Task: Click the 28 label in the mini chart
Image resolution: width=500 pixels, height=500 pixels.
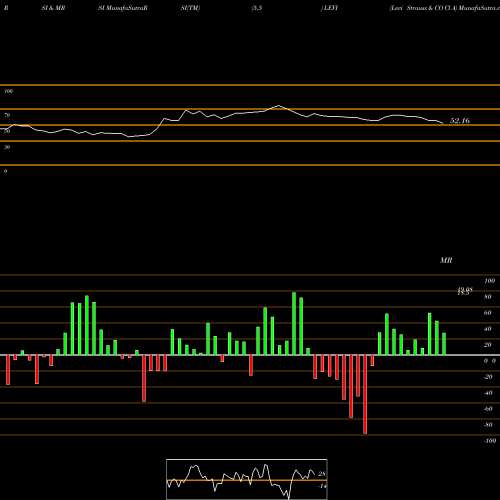Action: pyautogui.click(x=322, y=474)
